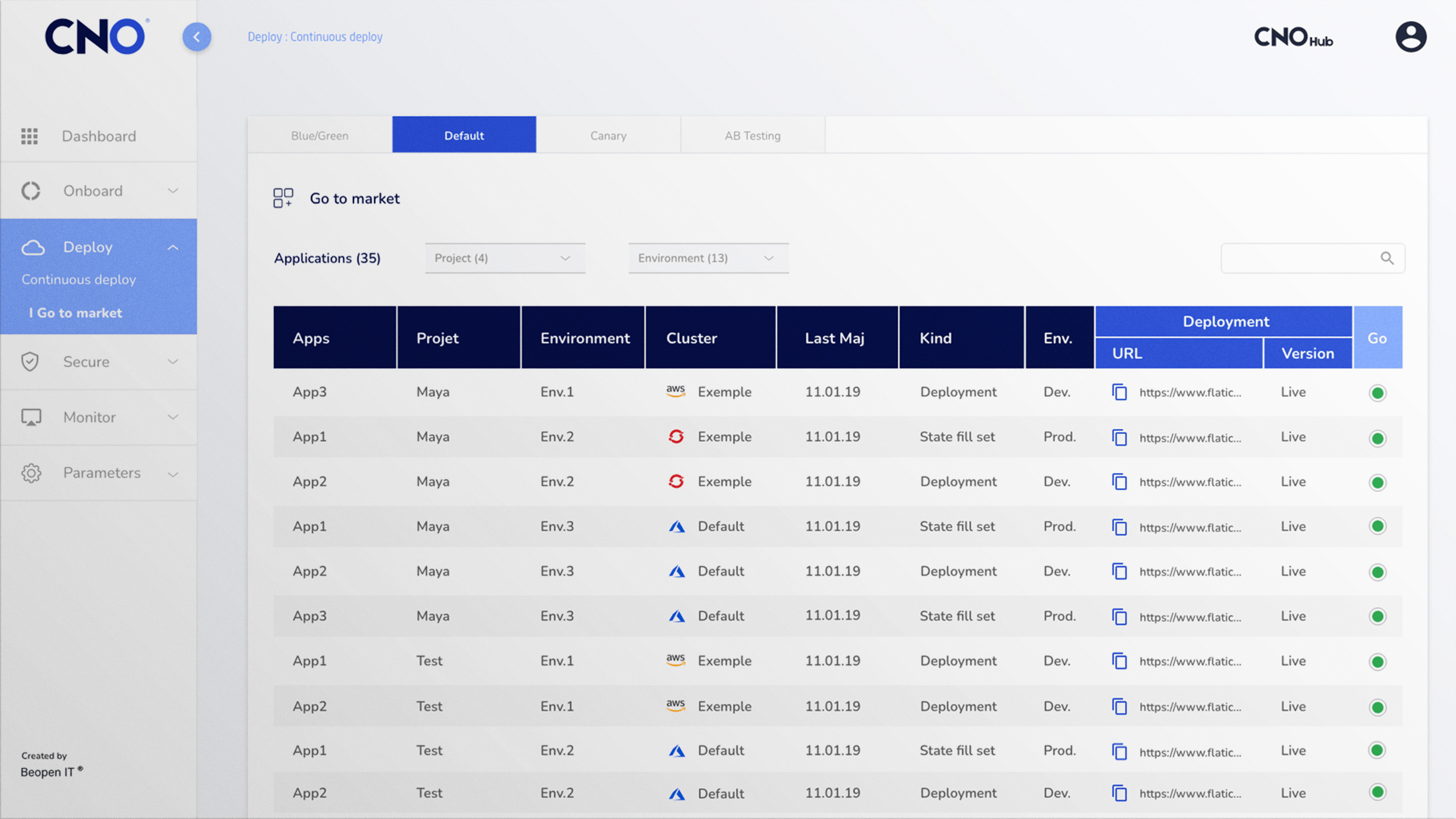The image size is (1456, 819).
Task: Toggle Go status for App2 Maya Env.3
Action: [1377, 572]
